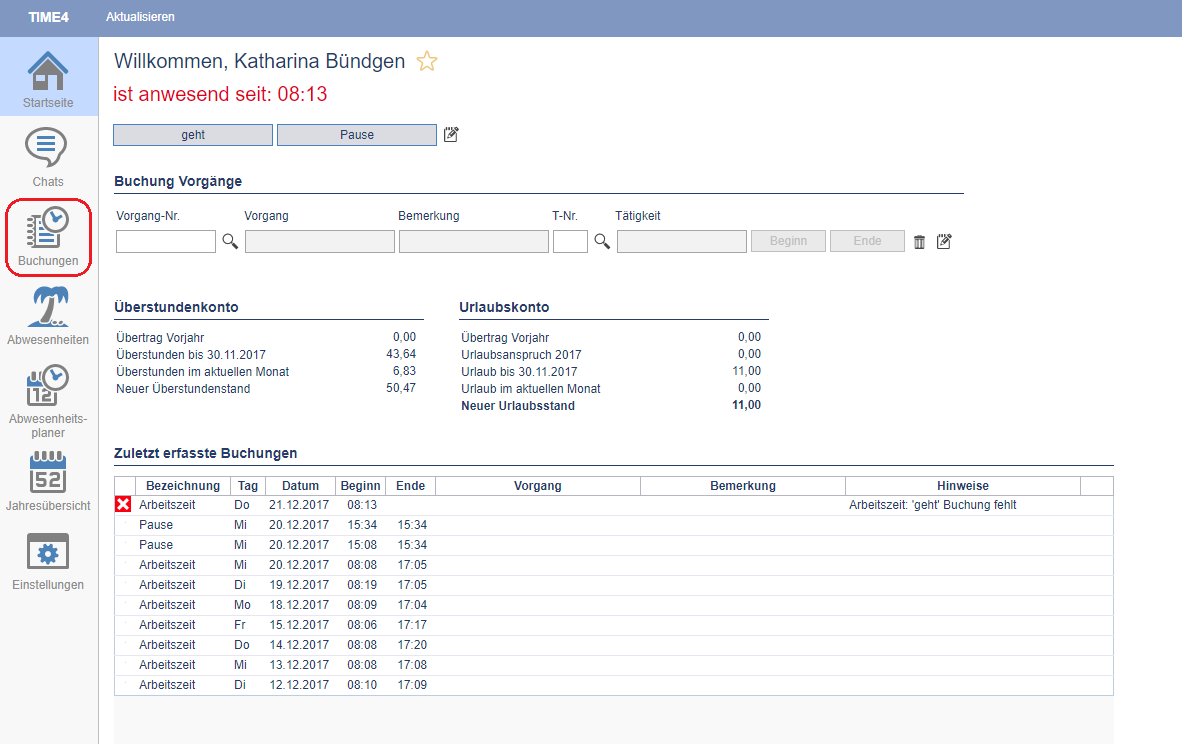Sort by the Datum column header
The height and width of the screenshot is (744, 1182).
coord(300,486)
